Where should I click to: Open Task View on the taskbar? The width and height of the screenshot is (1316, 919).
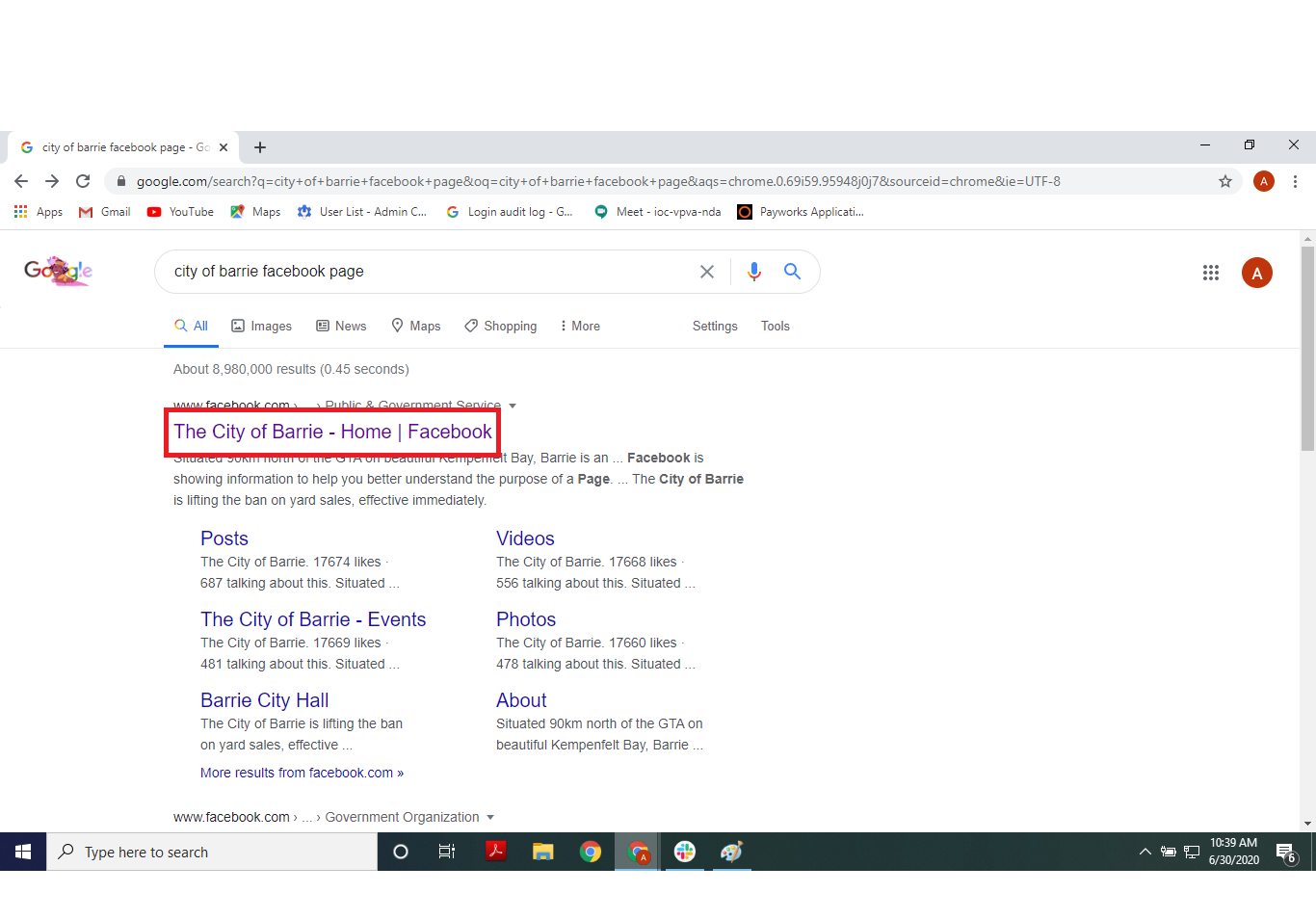447,852
